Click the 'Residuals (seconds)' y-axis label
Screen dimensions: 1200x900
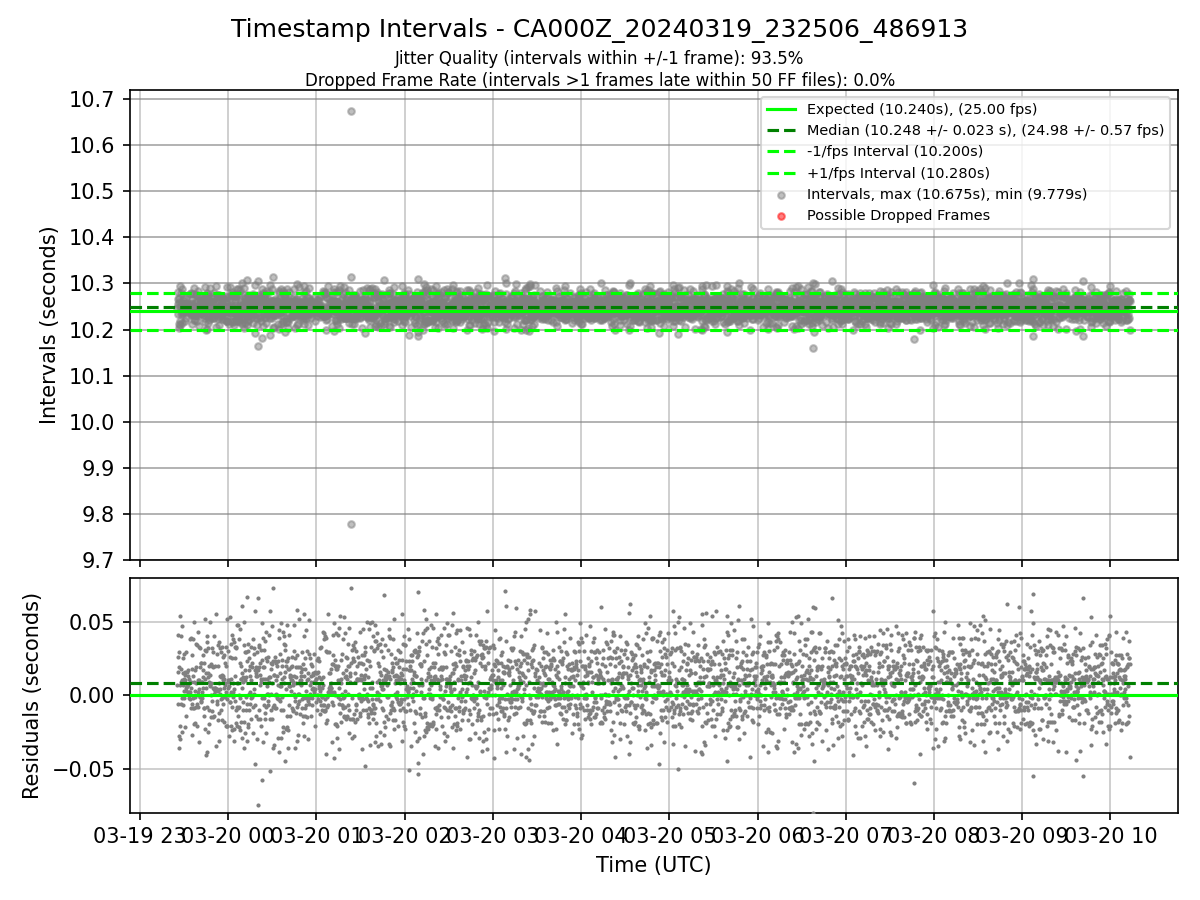click(31, 696)
